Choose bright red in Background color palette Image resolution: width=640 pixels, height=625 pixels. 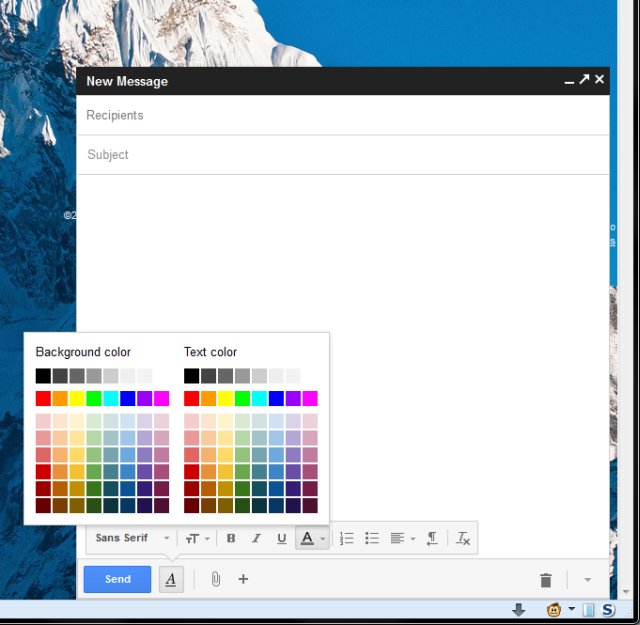click(x=43, y=398)
